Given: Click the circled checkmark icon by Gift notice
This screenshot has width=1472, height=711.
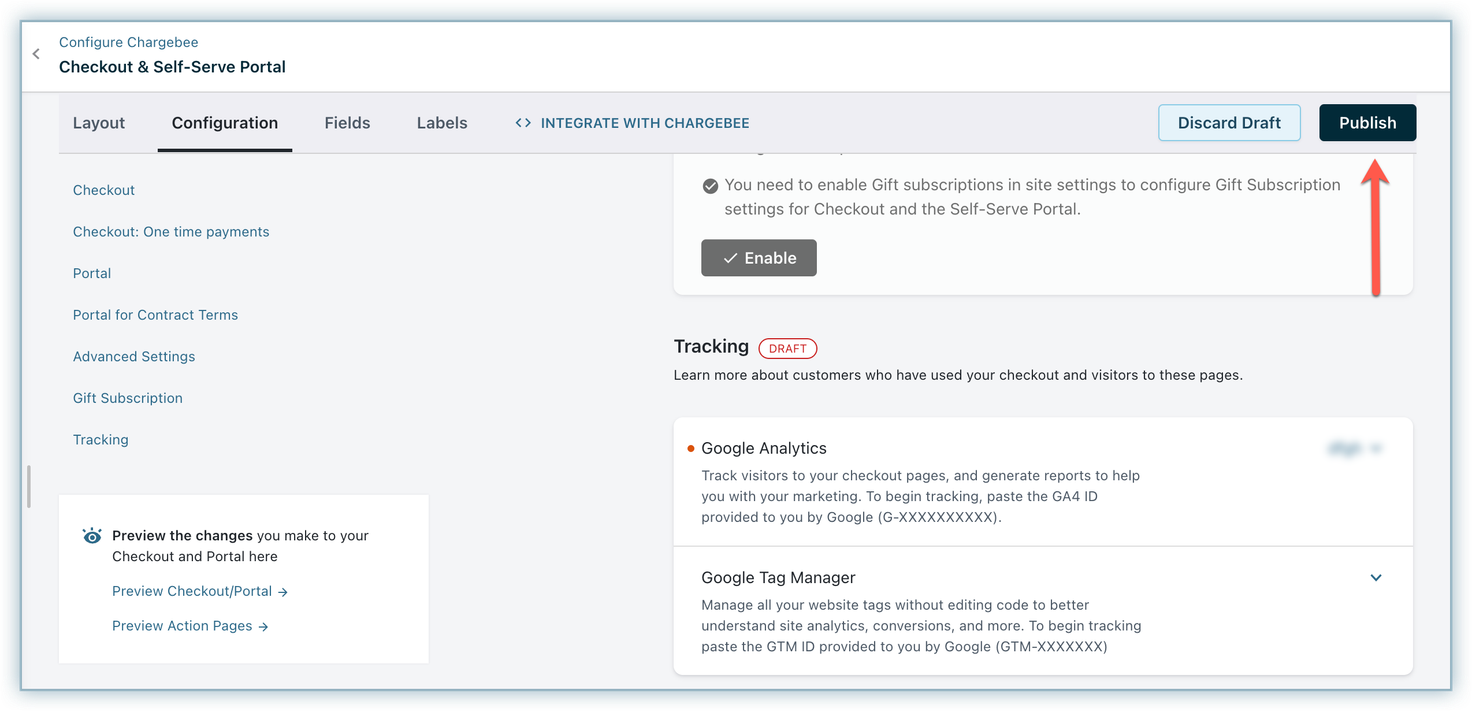Looking at the screenshot, I should coord(710,186).
